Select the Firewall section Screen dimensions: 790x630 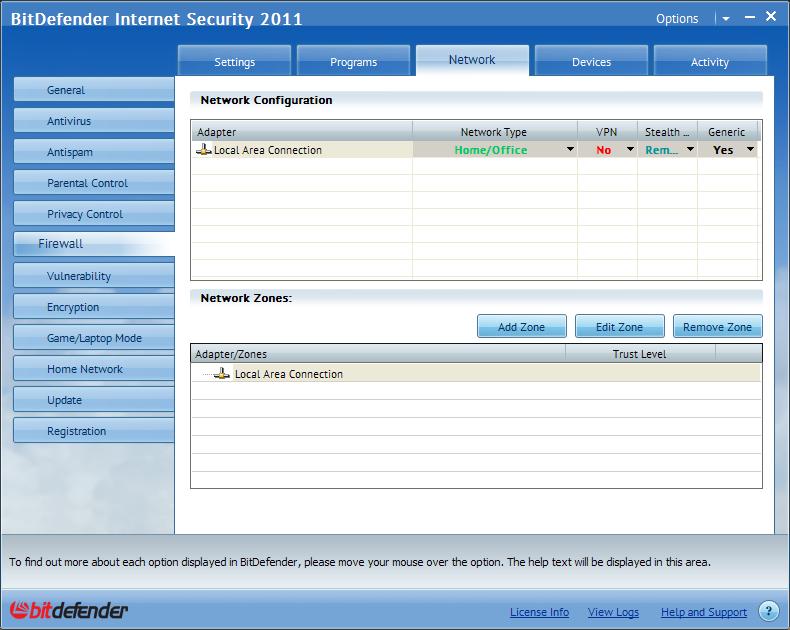tap(94, 244)
